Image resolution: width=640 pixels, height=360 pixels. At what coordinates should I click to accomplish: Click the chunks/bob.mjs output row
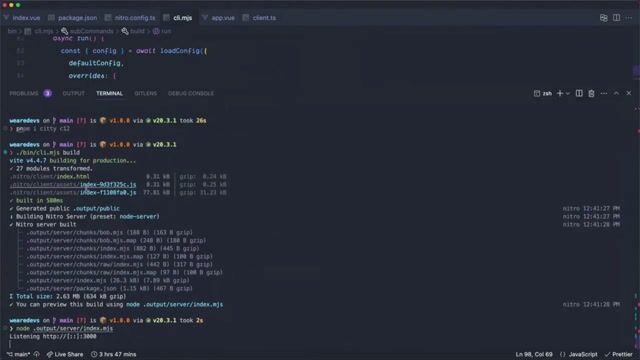pos(110,232)
